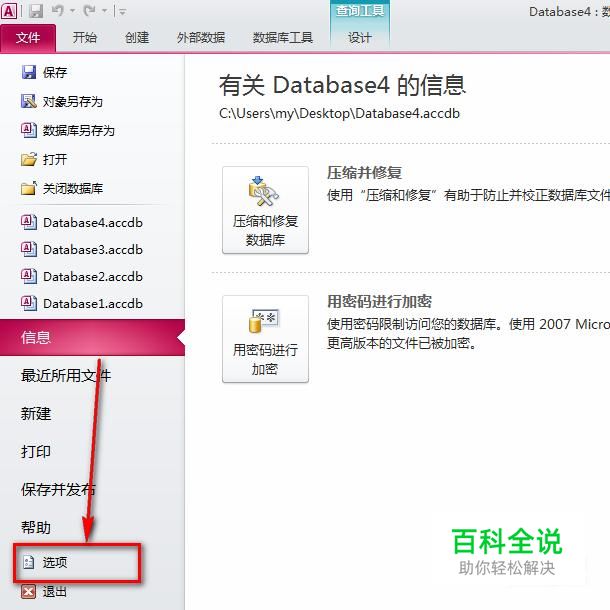Click the 用密码进行加密 button
Screen dimensions: 610x610
click(265, 339)
